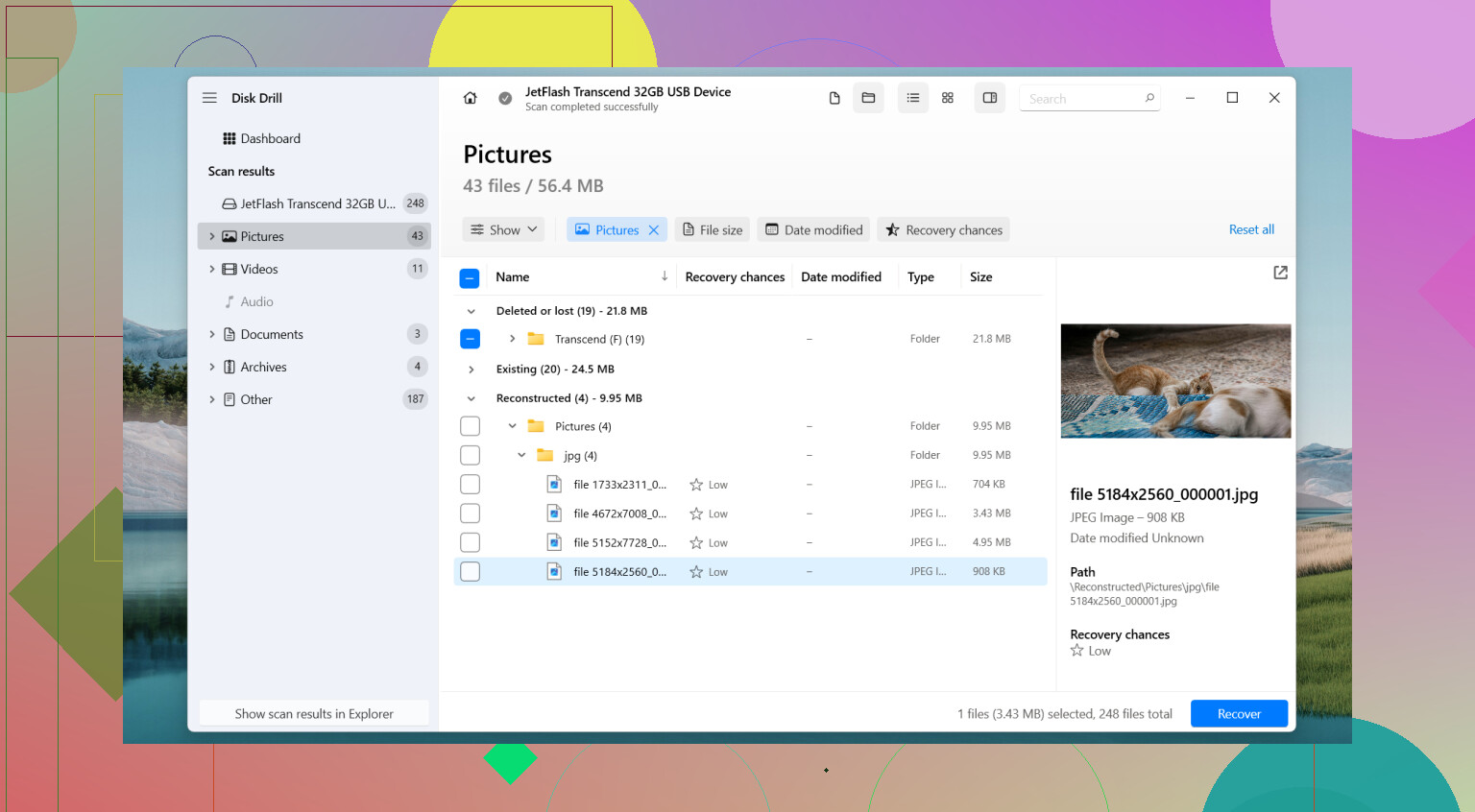Check the jpg (4) folder checkbox
1475x812 pixels.
click(x=470, y=455)
